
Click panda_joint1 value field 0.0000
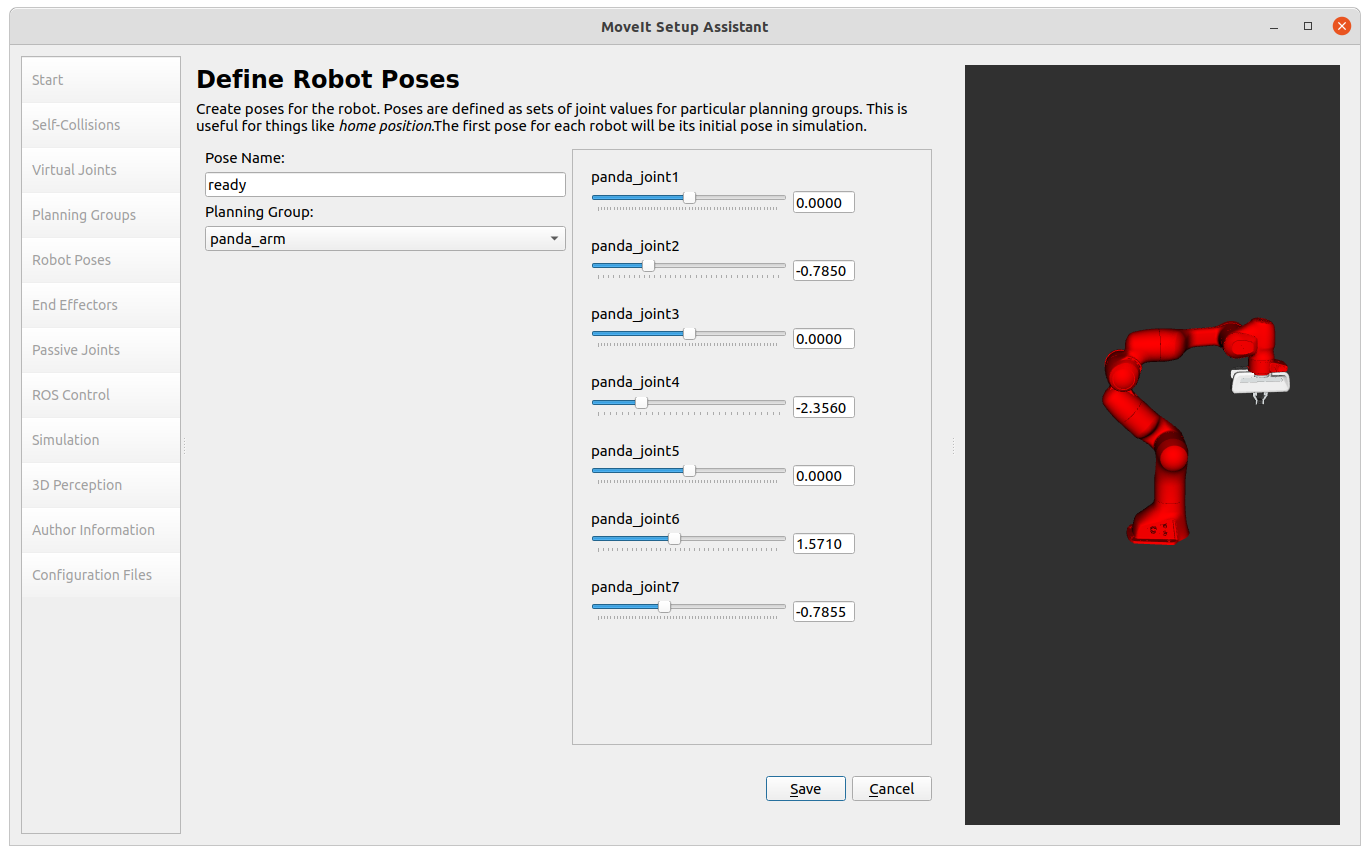pos(824,203)
